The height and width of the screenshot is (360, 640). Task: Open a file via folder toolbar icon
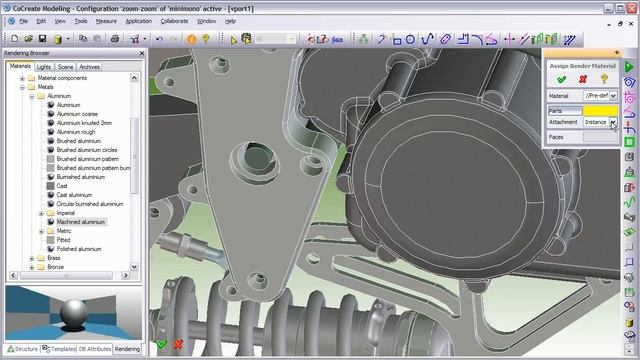point(28,39)
